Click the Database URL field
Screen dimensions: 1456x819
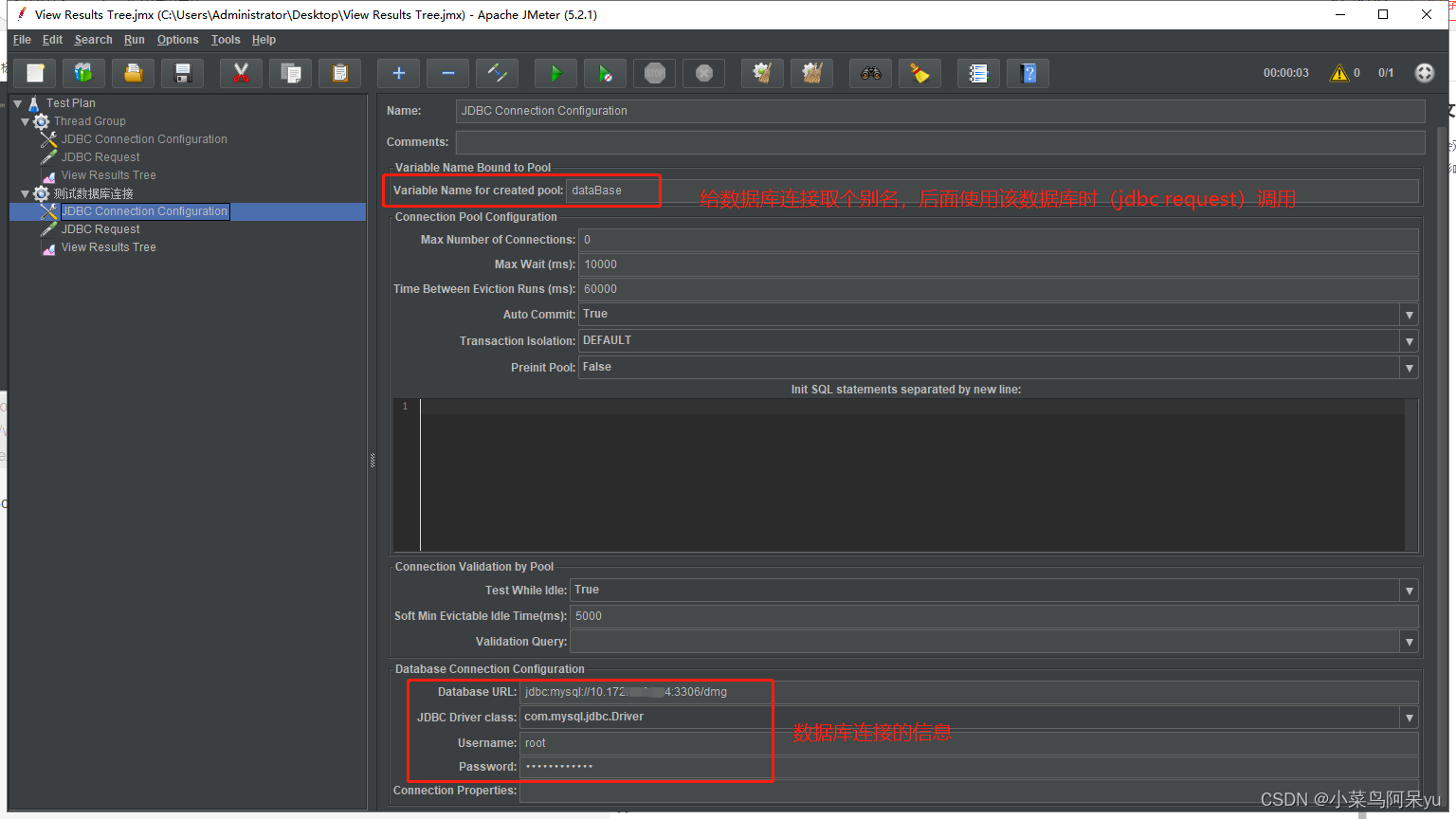969,692
